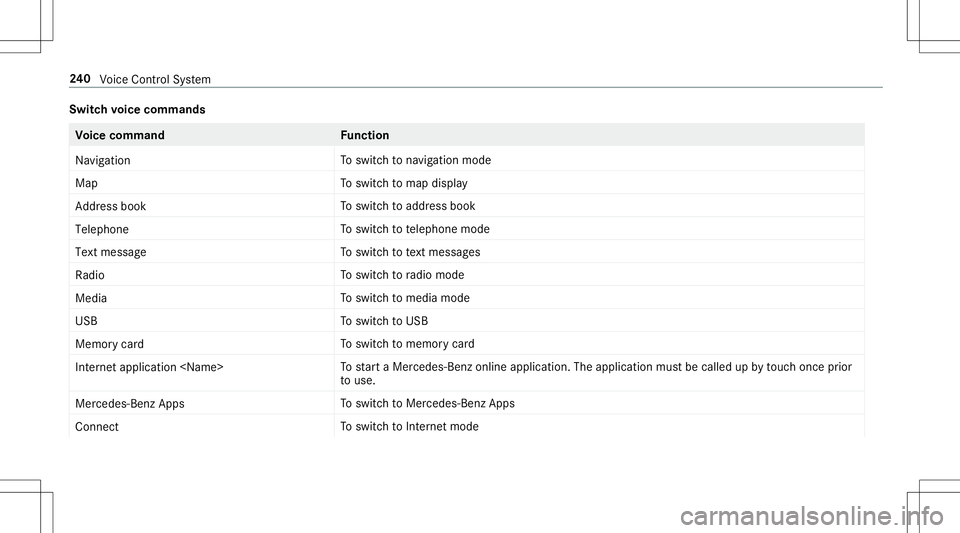Select the Navigation voice command cell

[x=102, y=160]
